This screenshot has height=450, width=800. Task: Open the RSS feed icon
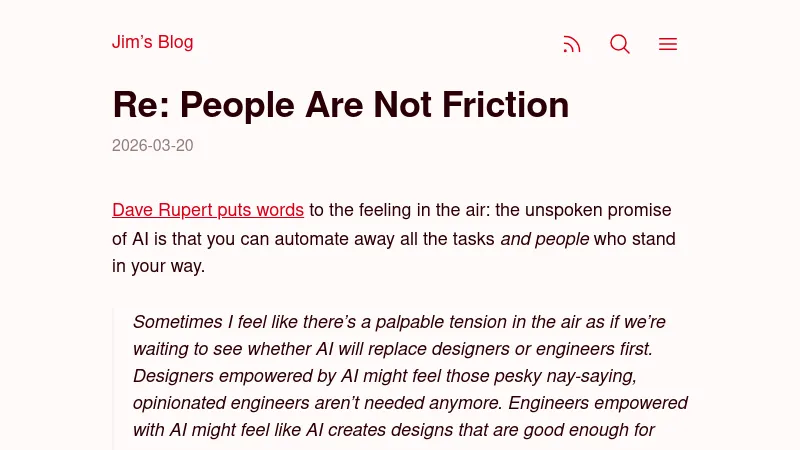(x=572, y=44)
